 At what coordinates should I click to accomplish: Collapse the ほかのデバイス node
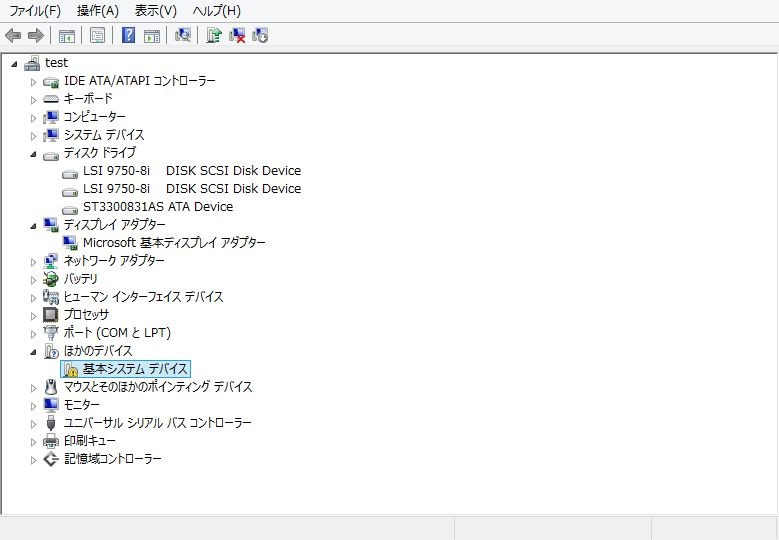33,353
